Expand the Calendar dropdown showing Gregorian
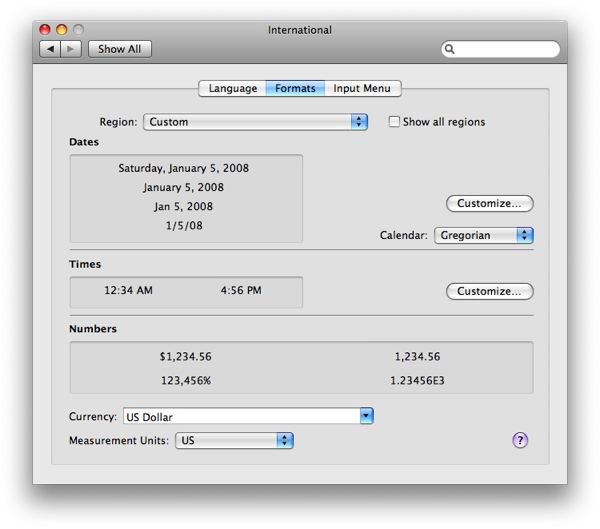The height and width of the screenshot is (529, 600). (483, 236)
